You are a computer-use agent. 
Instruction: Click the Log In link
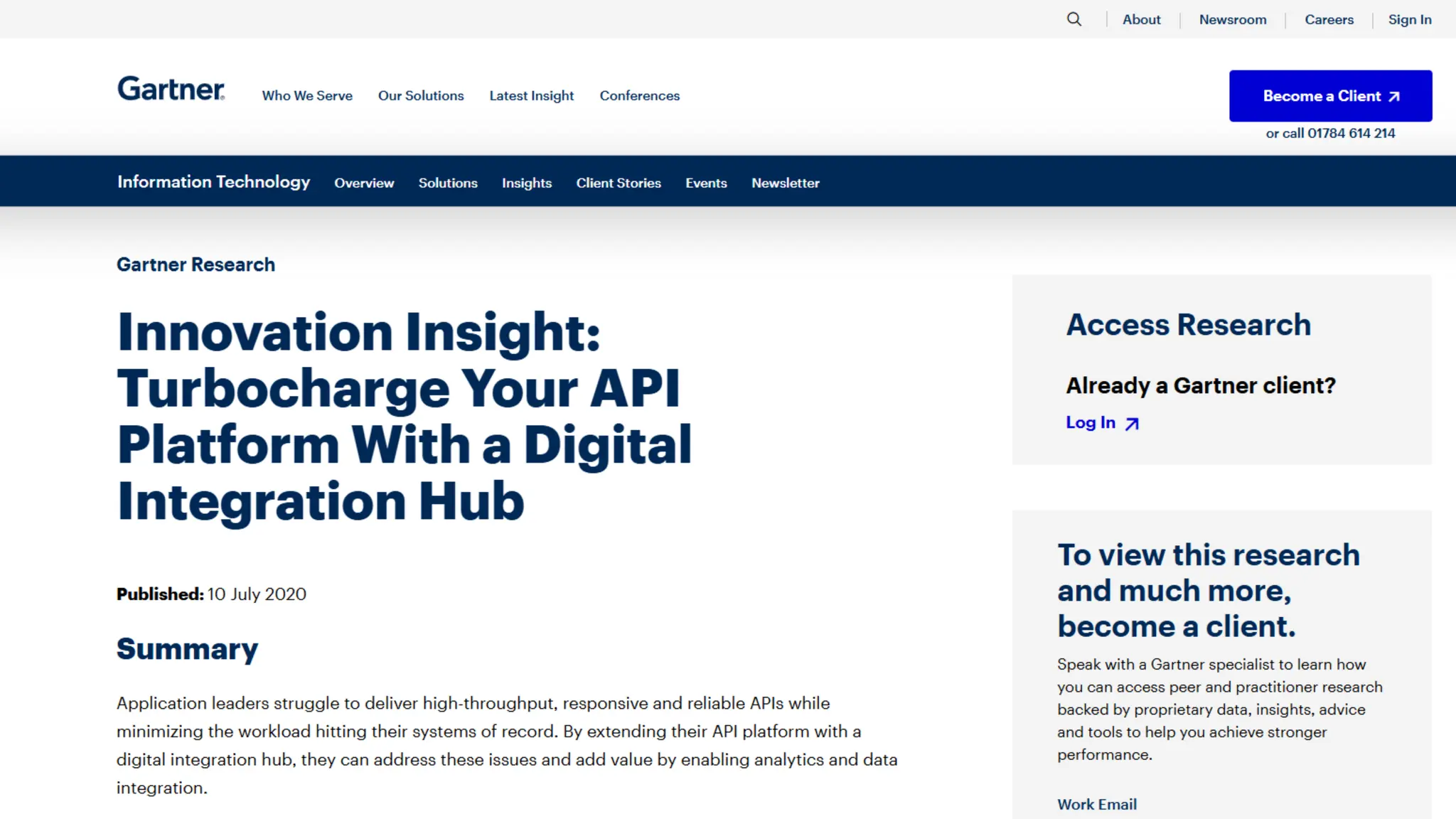1091,422
